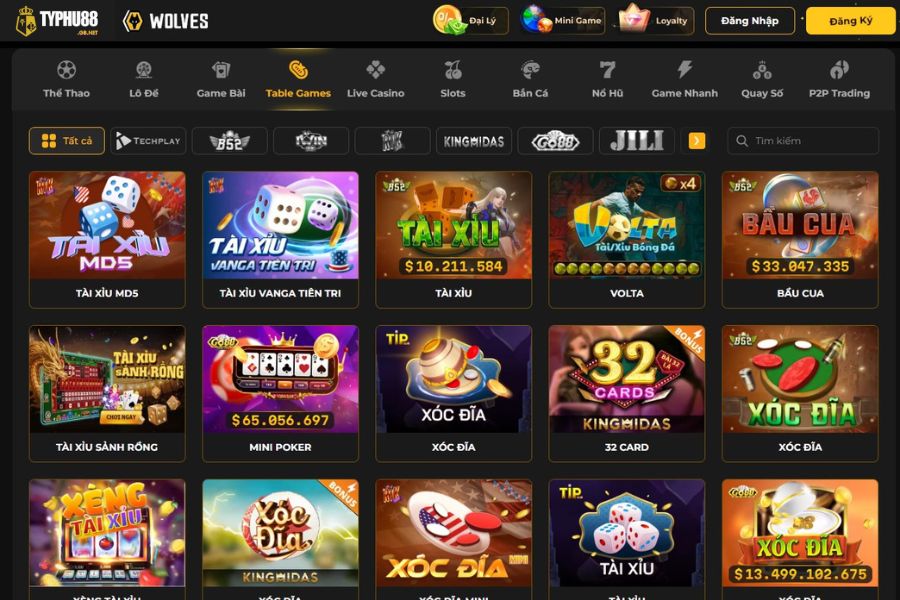Open Game Nhanh lightning category

click(685, 79)
